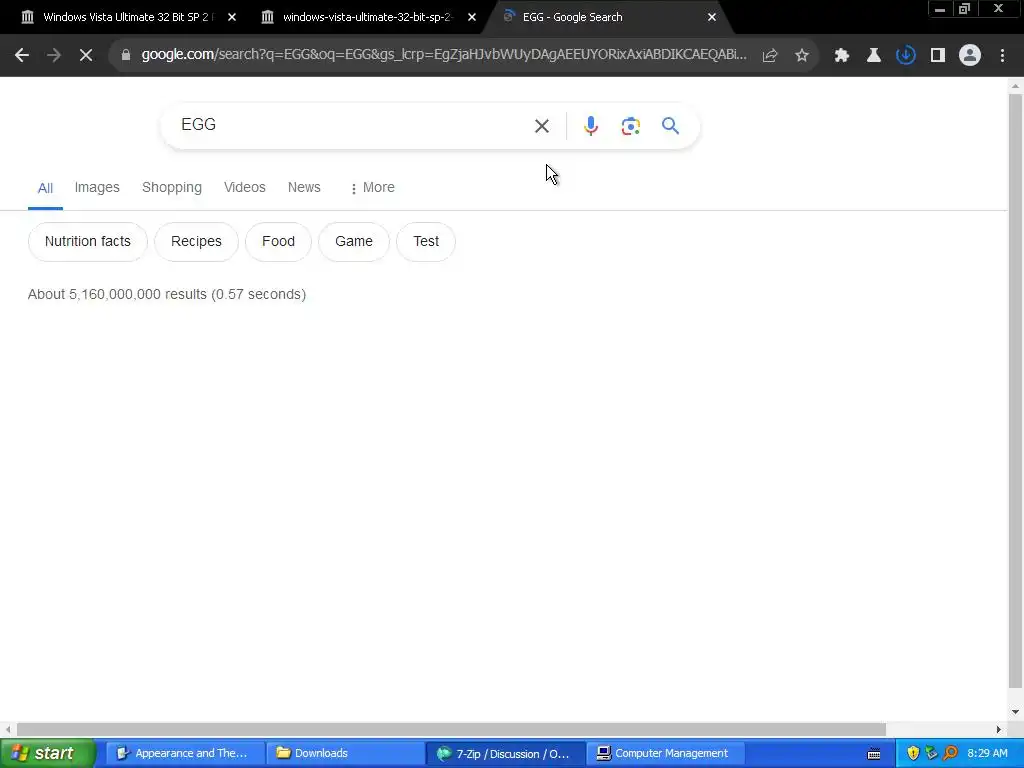This screenshot has width=1024, height=768.
Task: Open the profile avatar menu
Action: (x=970, y=56)
